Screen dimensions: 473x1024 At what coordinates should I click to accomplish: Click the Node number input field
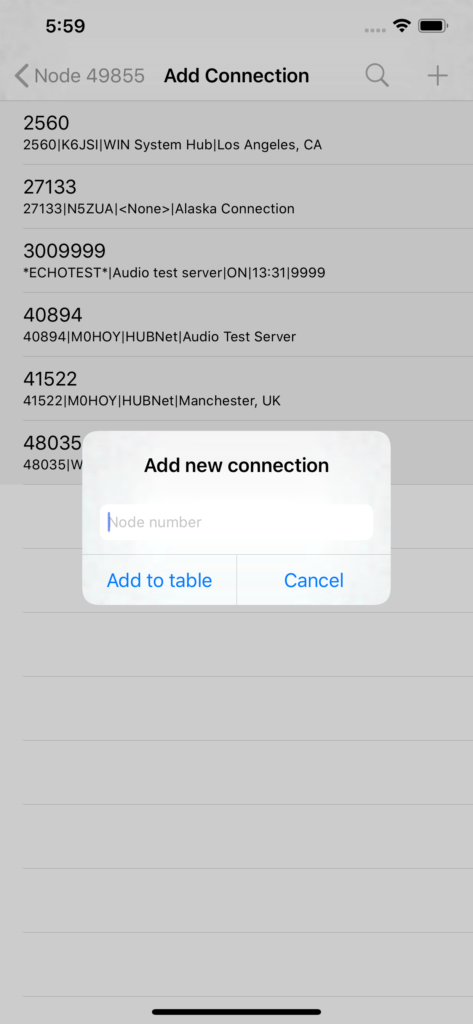(236, 522)
